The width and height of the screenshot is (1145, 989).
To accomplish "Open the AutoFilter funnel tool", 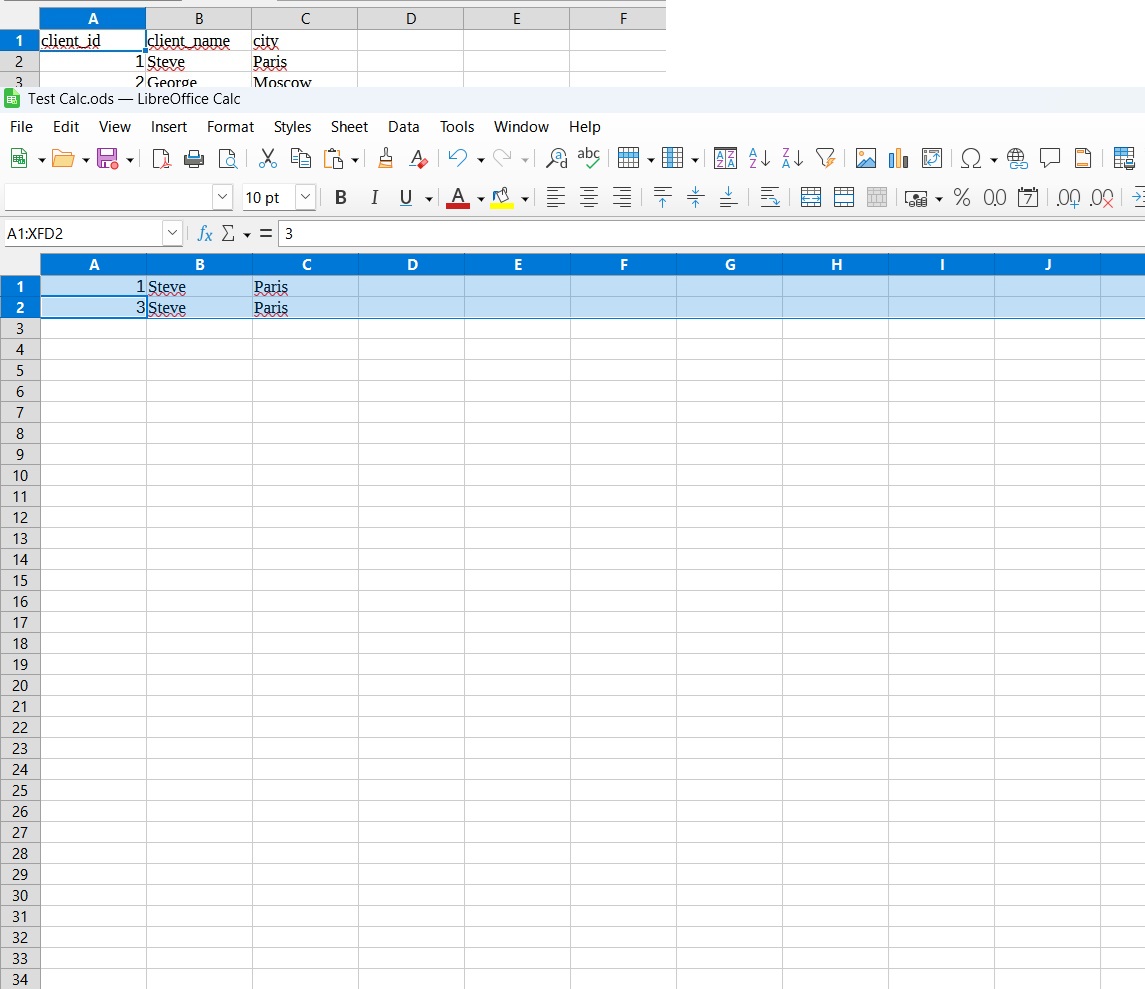I will 825,158.
